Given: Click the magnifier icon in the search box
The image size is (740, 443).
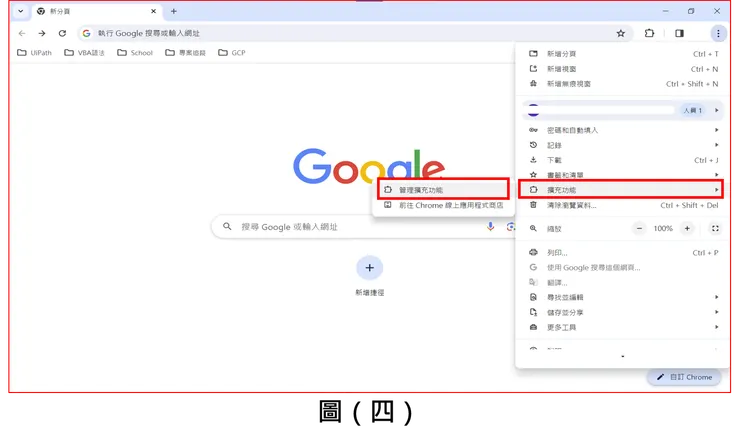Looking at the screenshot, I should (227, 227).
